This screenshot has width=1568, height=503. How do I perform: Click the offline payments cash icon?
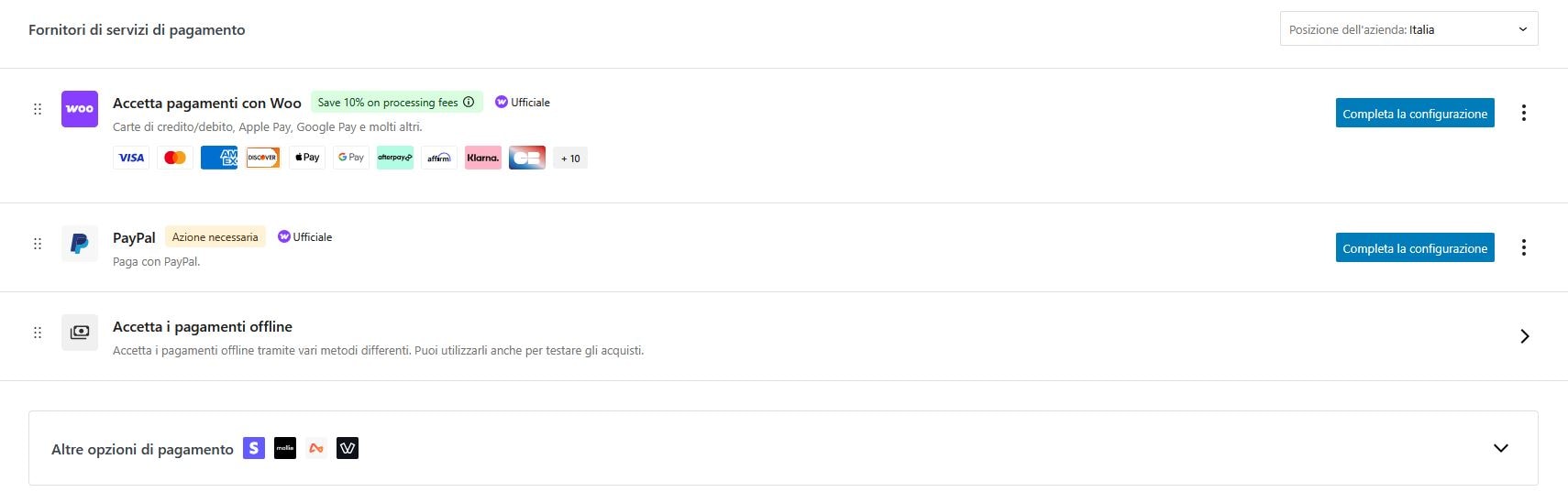[80, 333]
